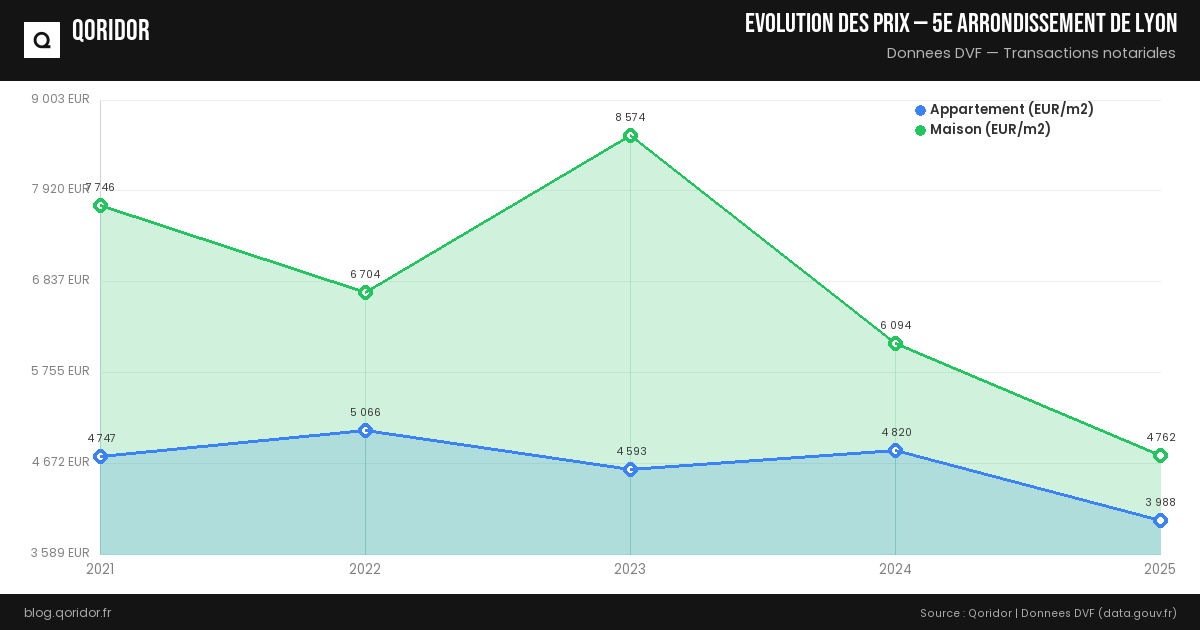The image size is (1200, 630).
Task: Click the 2023 x-axis label
Action: pos(630,569)
